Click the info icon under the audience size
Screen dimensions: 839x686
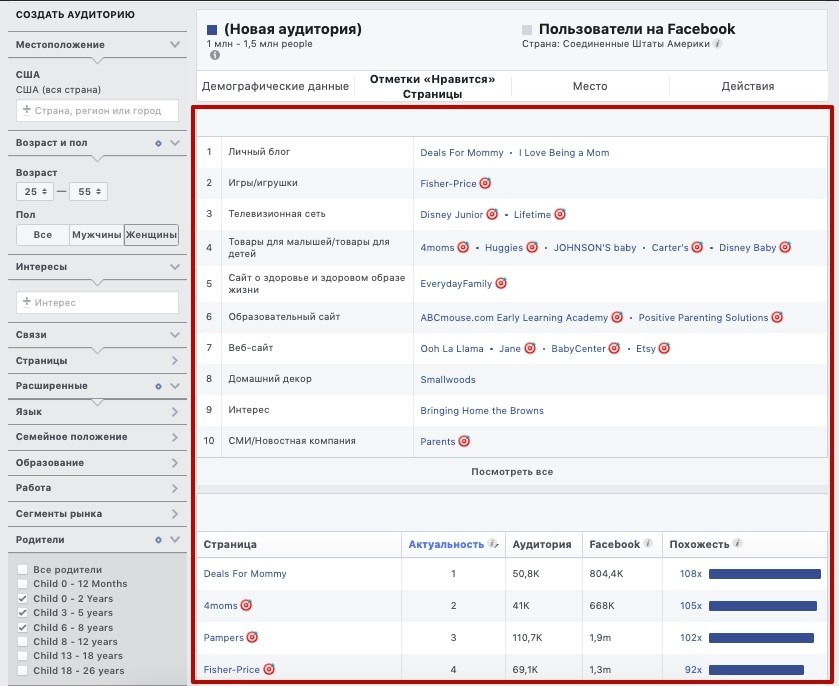point(215,55)
